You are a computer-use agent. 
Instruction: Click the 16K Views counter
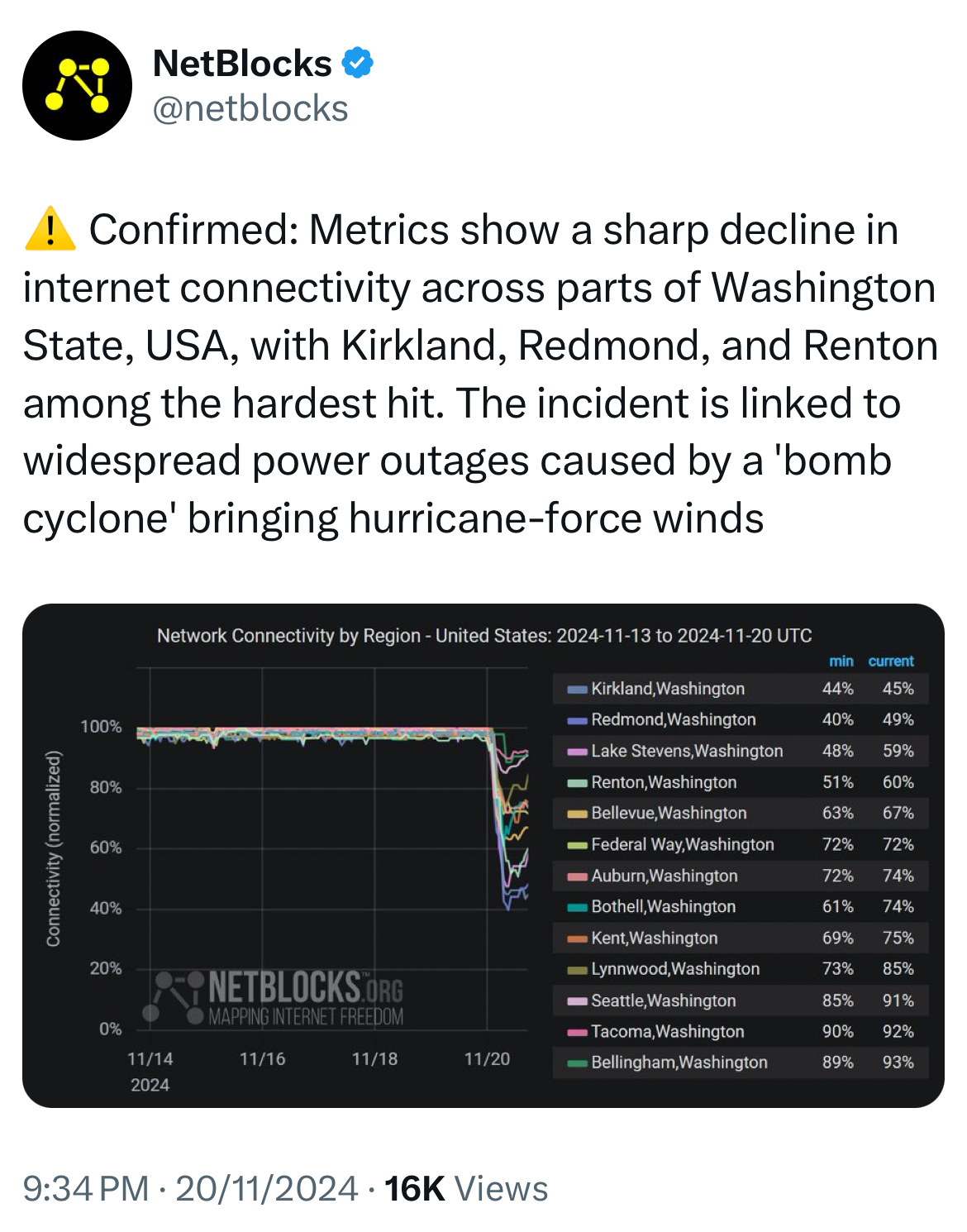pos(466,1189)
